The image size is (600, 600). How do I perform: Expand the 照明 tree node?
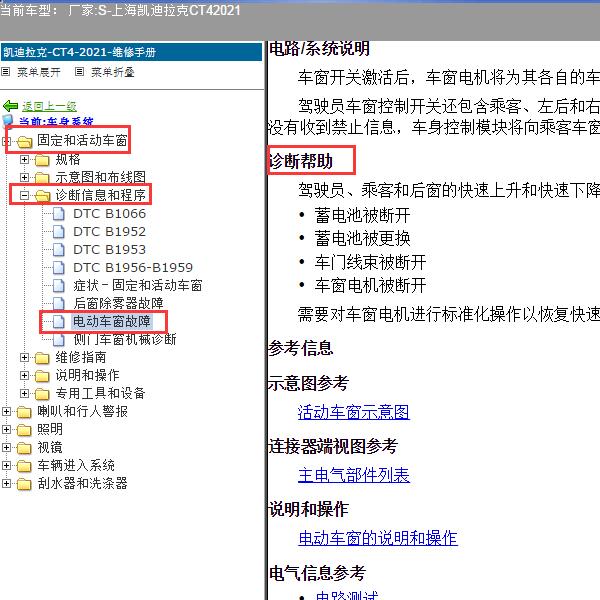(x=7, y=429)
